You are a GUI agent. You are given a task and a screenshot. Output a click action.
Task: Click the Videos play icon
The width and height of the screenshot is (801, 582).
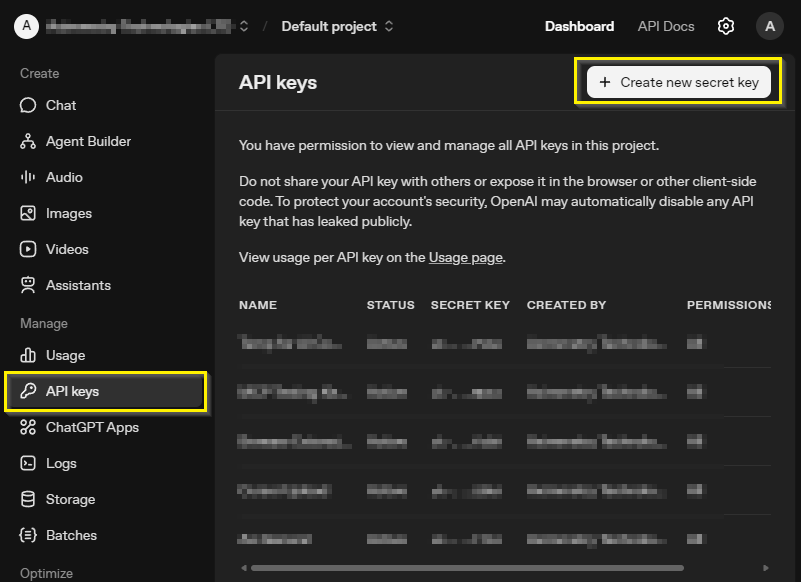click(x=28, y=249)
